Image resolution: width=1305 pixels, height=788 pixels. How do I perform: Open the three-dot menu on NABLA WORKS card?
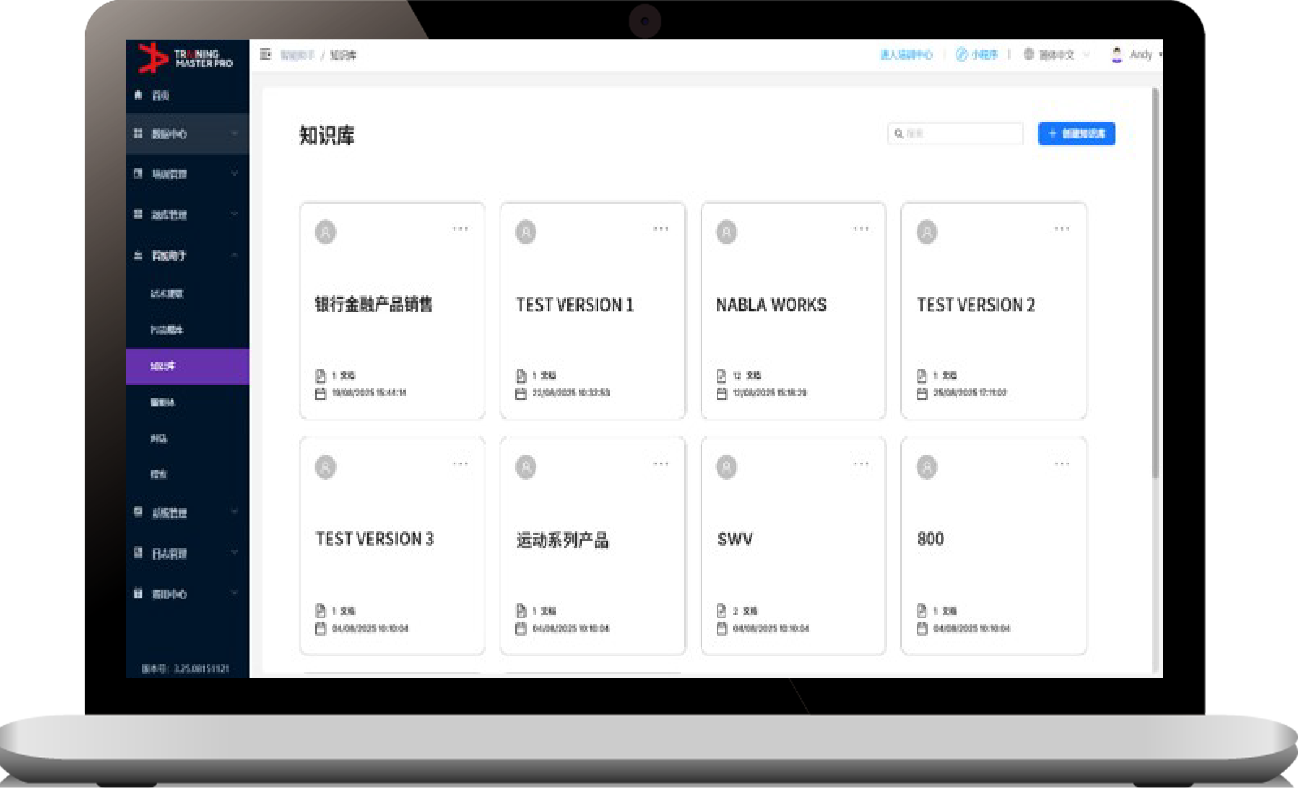coord(861,229)
